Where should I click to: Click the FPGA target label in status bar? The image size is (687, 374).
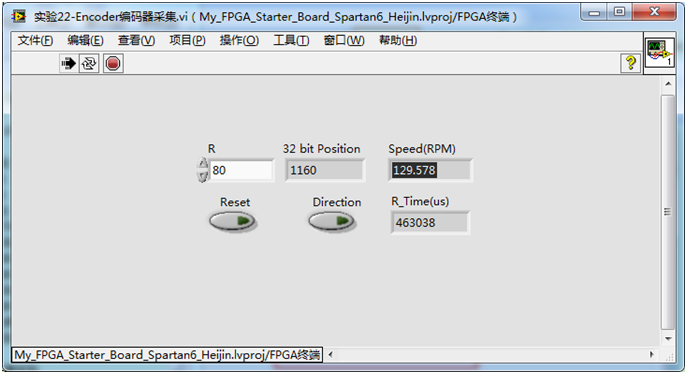(167, 355)
